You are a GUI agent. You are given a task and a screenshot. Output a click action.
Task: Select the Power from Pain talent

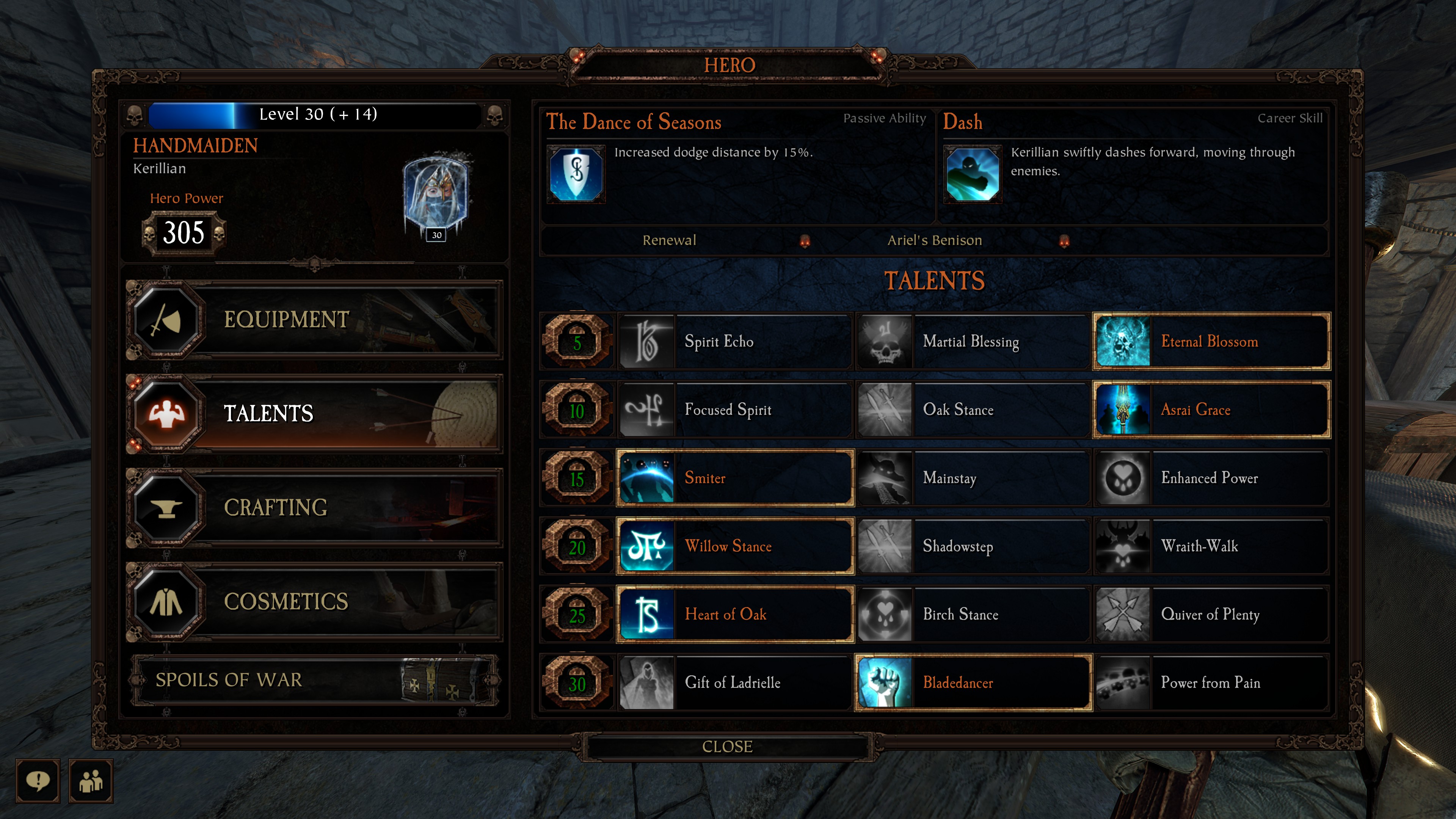tap(1211, 683)
